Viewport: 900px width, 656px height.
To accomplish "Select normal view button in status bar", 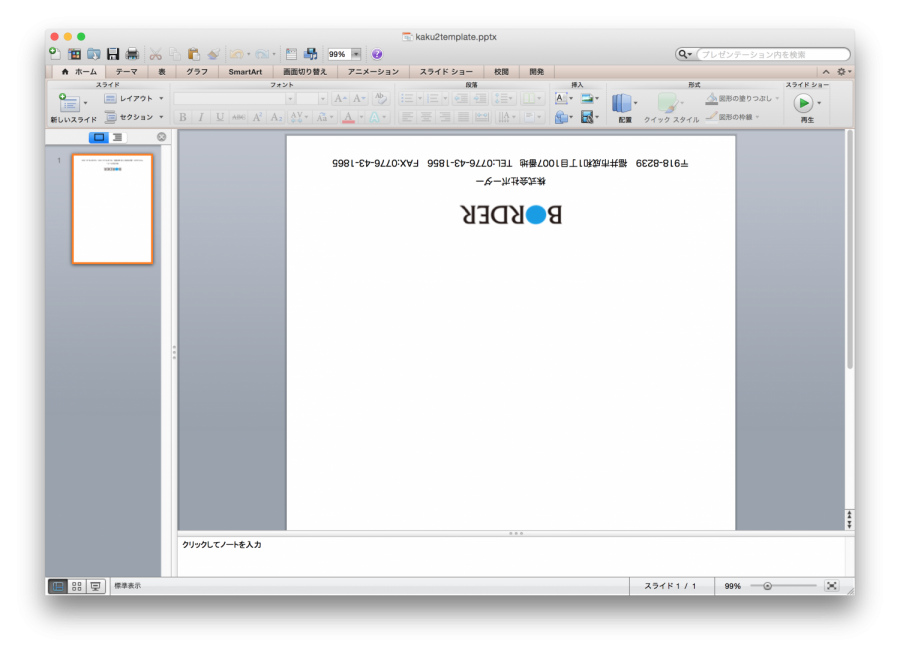I will pyautogui.click(x=58, y=586).
